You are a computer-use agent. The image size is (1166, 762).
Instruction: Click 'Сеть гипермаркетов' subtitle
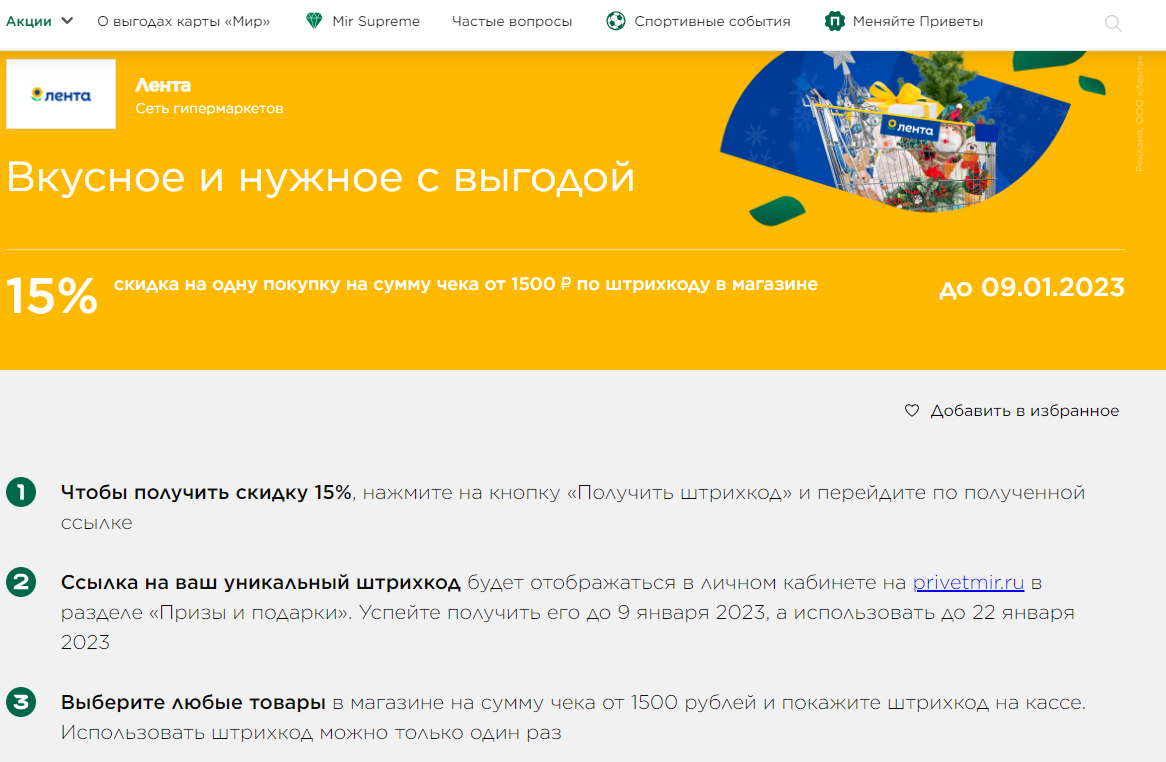click(x=209, y=109)
